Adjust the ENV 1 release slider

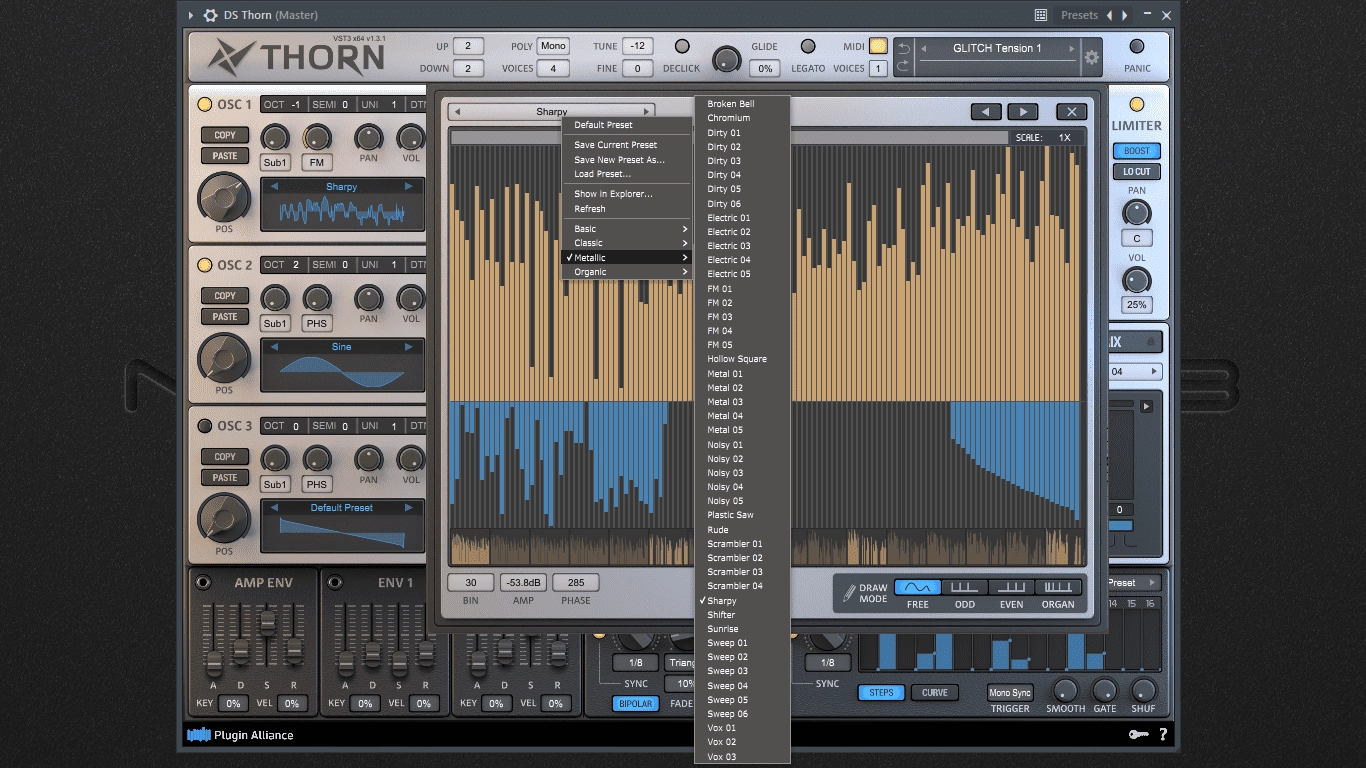pyautogui.click(x=426, y=655)
